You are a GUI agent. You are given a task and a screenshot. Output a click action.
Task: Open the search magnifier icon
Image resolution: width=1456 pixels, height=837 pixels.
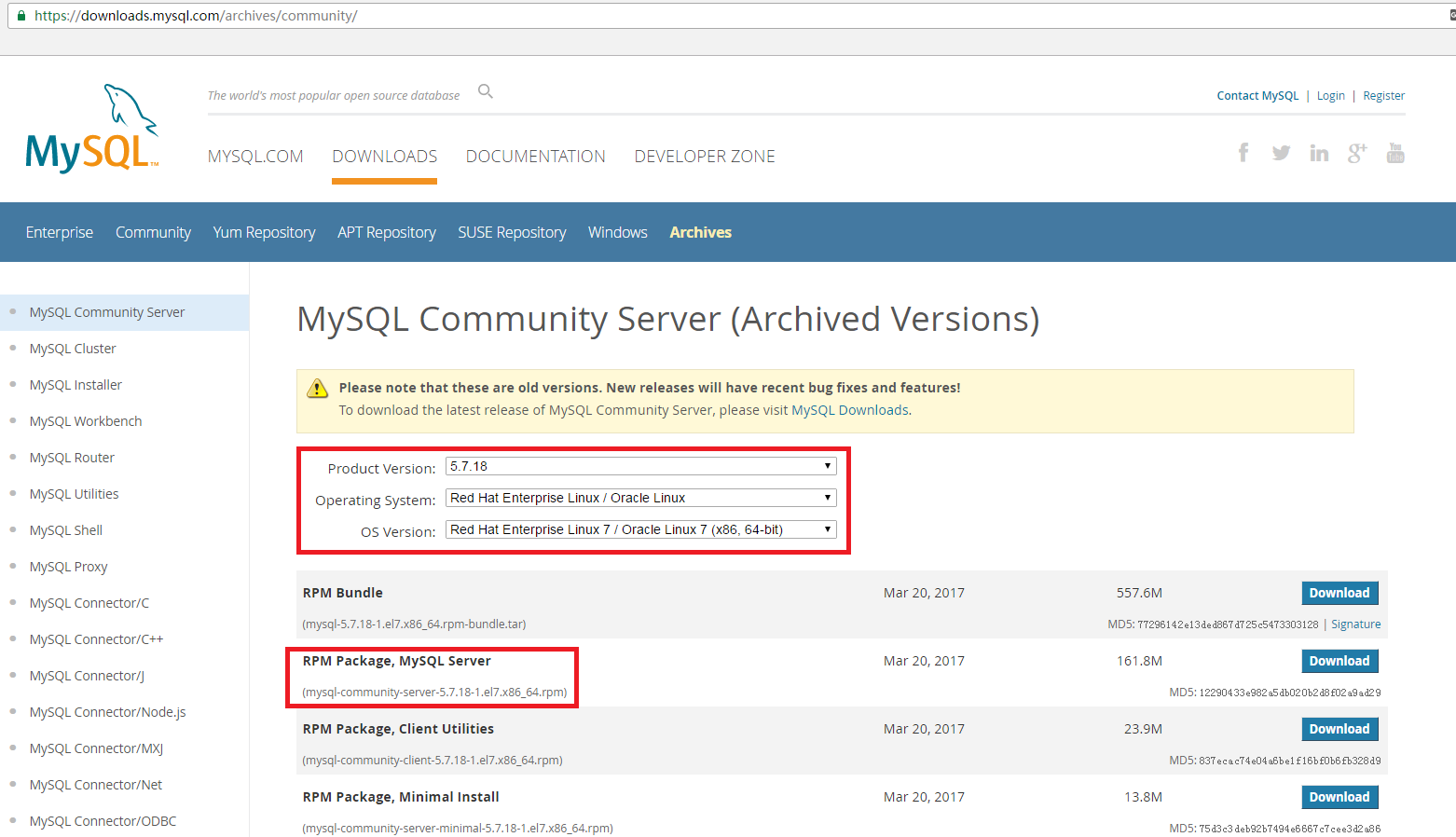486,91
